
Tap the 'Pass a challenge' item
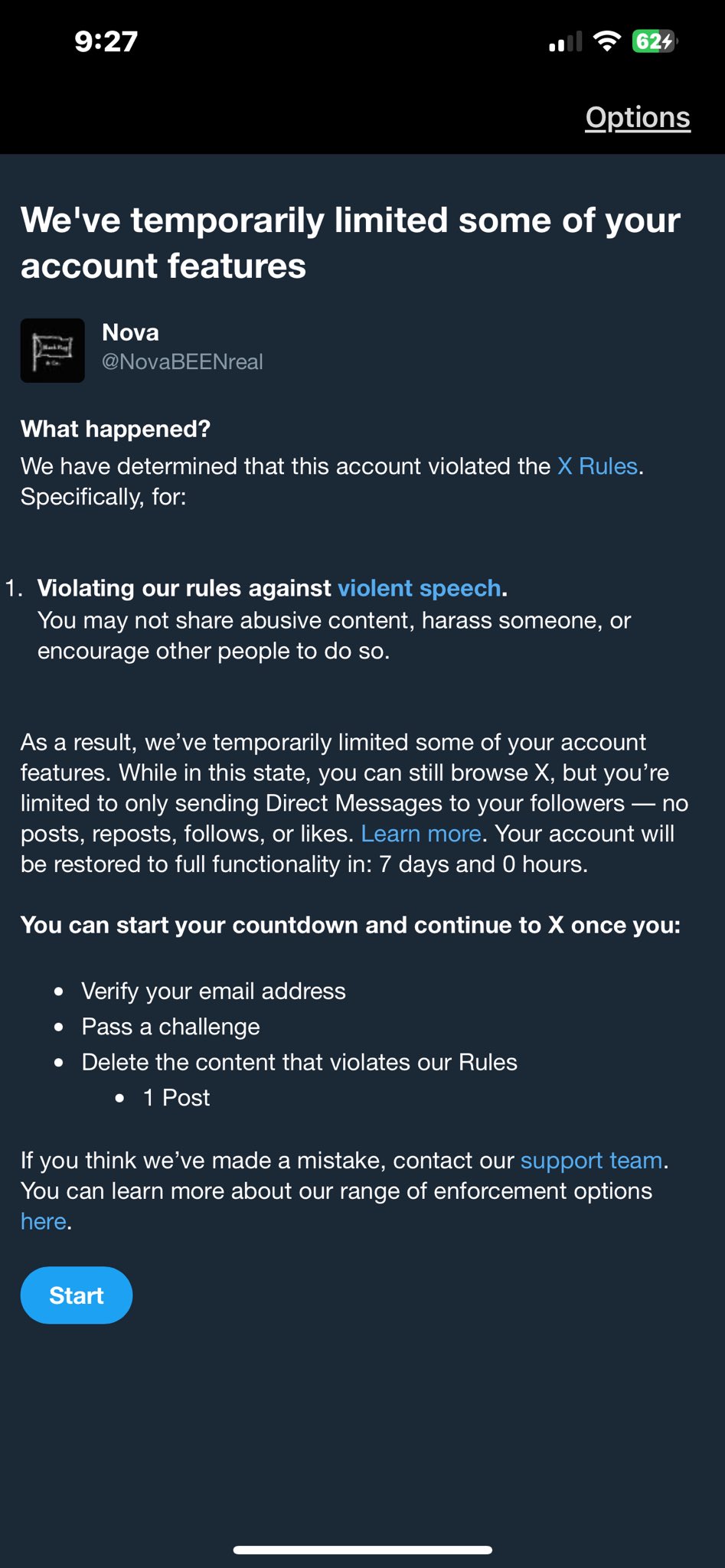pyautogui.click(x=171, y=1027)
